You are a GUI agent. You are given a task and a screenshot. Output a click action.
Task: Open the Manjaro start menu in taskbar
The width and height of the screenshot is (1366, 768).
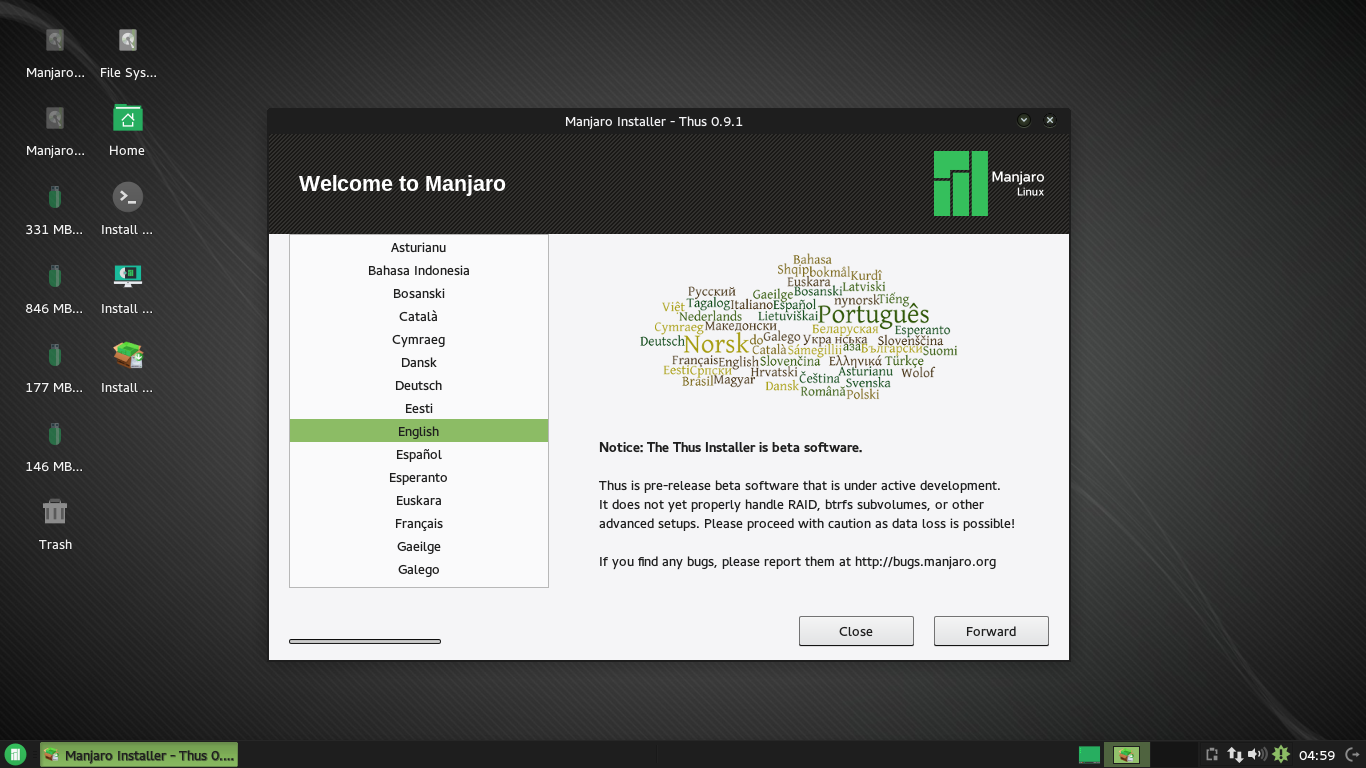point(15,755)
